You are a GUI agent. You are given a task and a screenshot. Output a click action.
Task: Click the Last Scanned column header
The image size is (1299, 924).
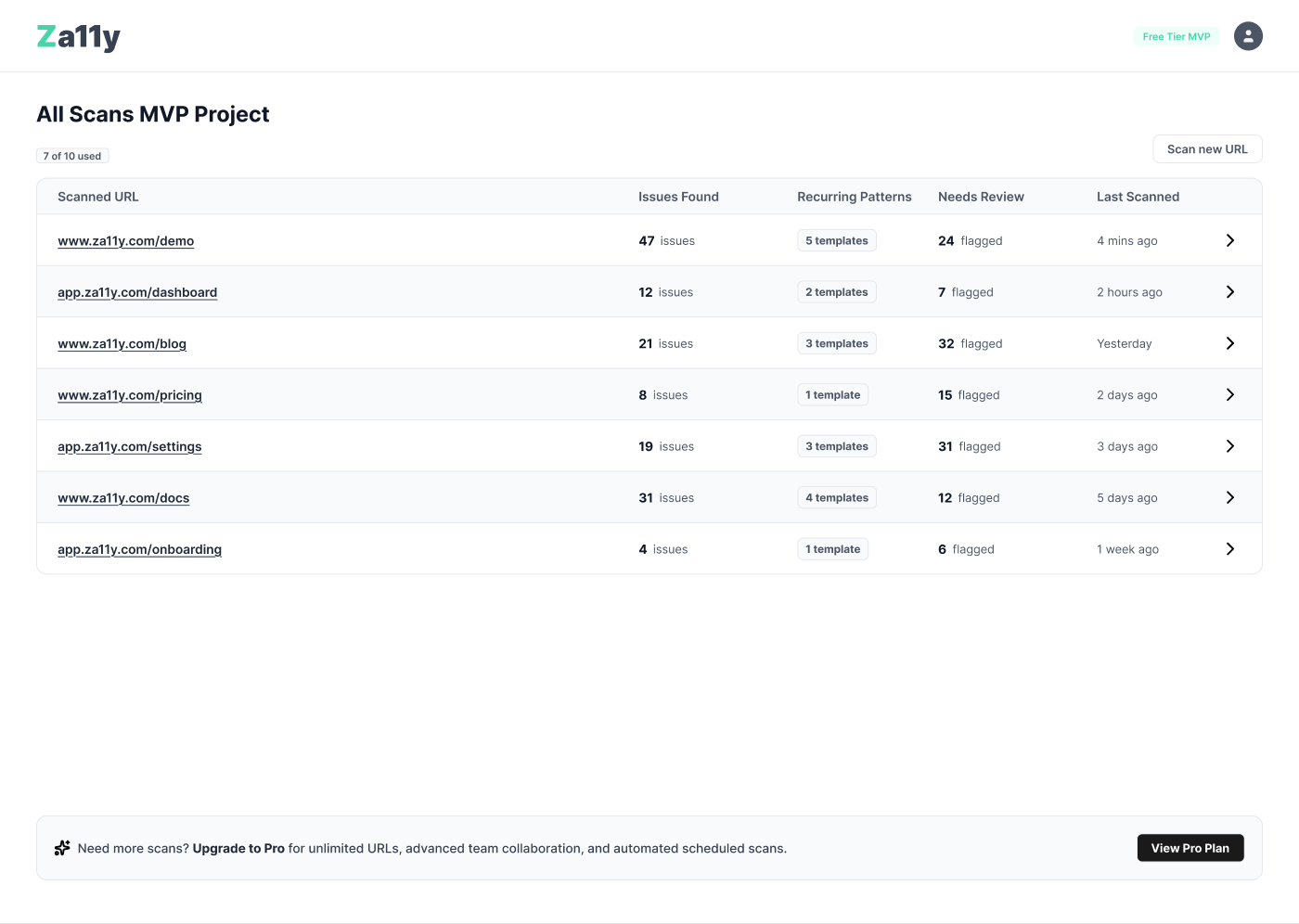(x=1138, y=197)
